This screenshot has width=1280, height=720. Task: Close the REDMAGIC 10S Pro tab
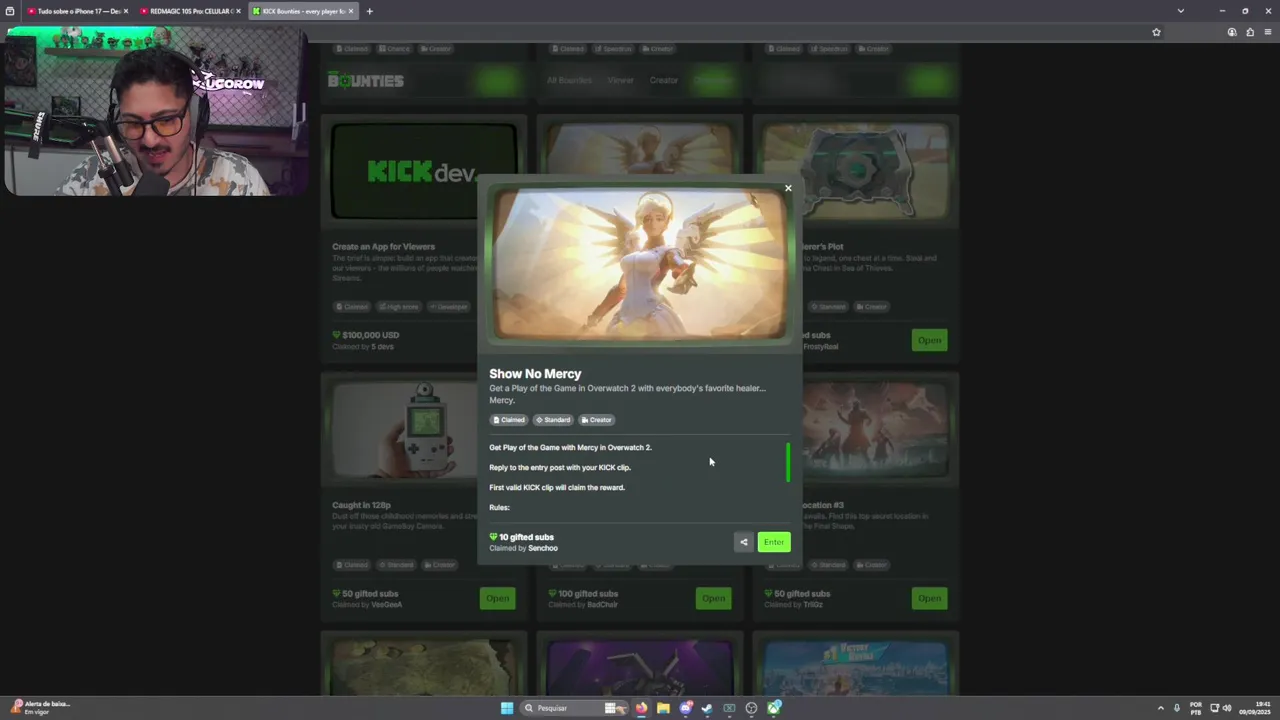click(238, 11)
